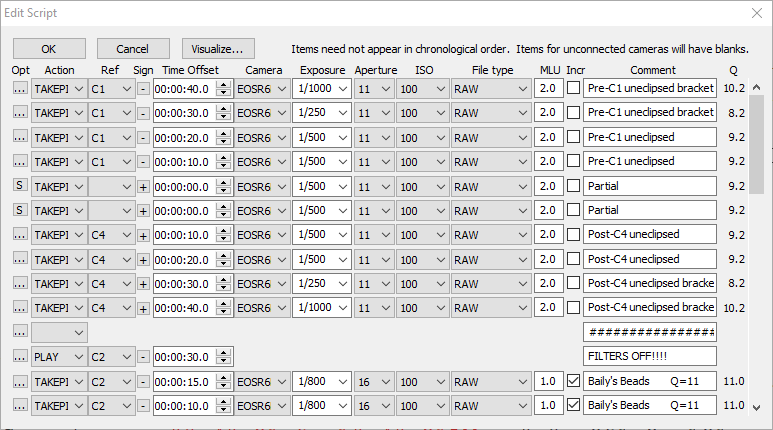Click the OK button

click(49, 48)
